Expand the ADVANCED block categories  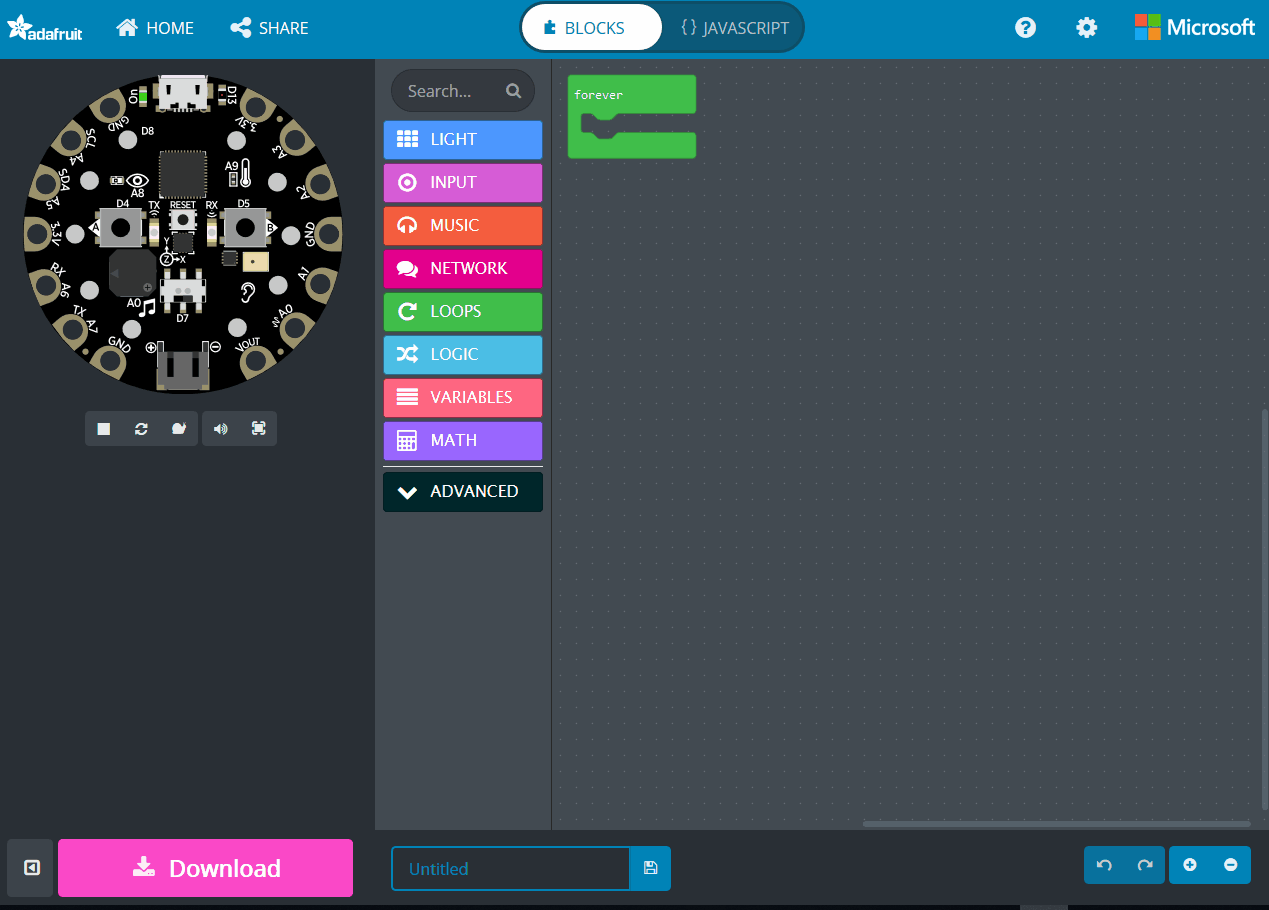[463, 492]
